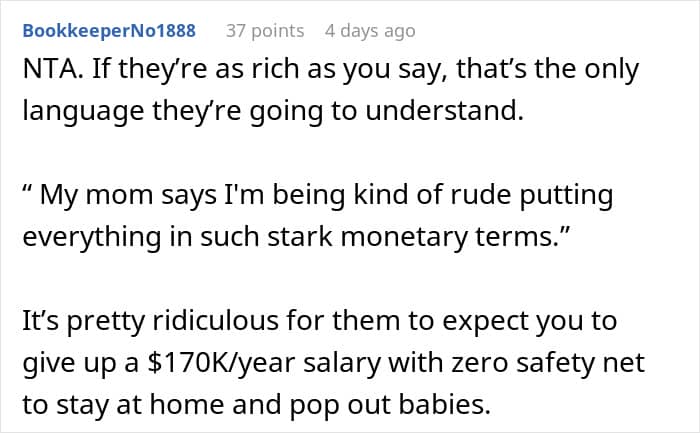Select the line 'language they're going to understand.'
The width and height of the screenshot is (700, 433).
click(x=273, y=112)
